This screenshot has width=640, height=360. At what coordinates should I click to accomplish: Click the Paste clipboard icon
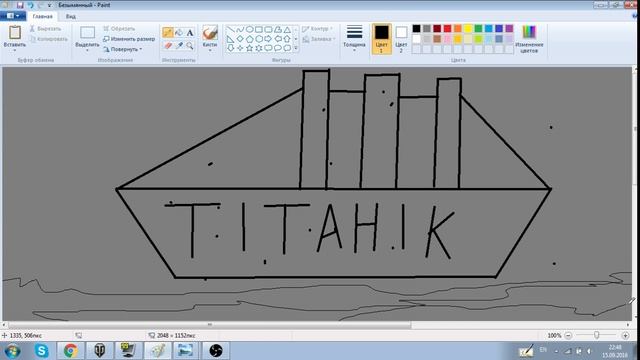15,33
